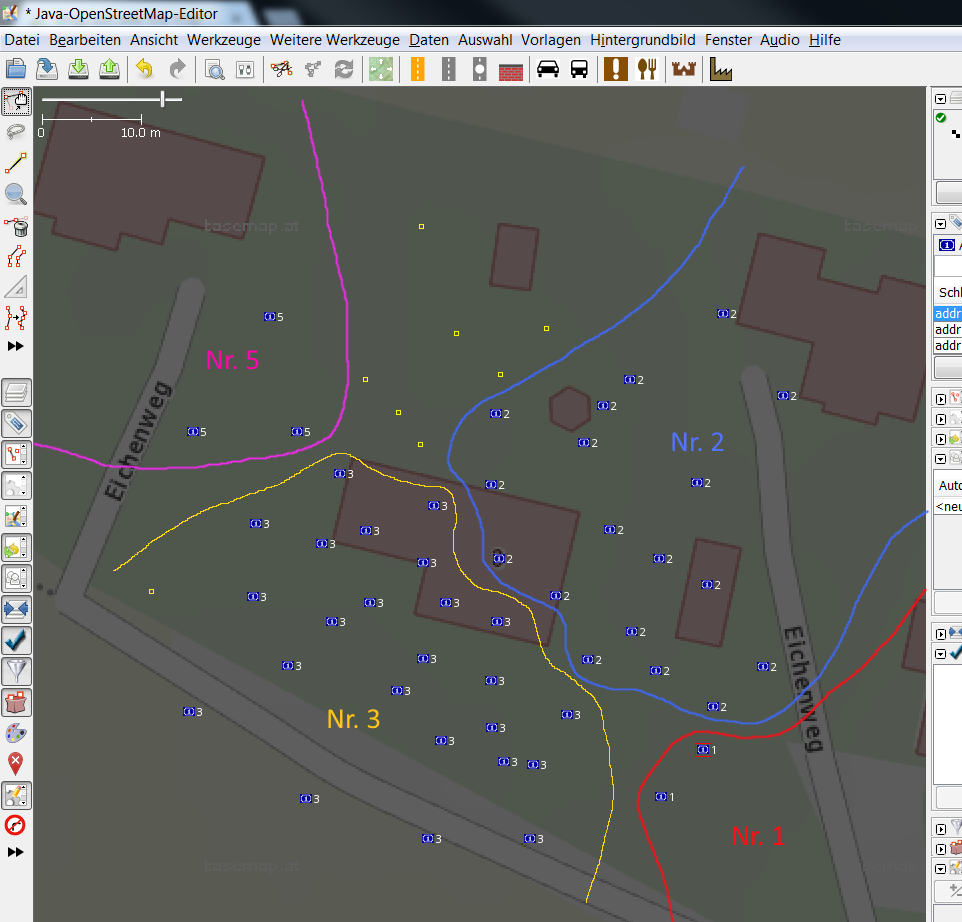Toggle the Validation results checkmark panel
The width and height of the screenshot is (962, 922).
[x=16, y=640]
